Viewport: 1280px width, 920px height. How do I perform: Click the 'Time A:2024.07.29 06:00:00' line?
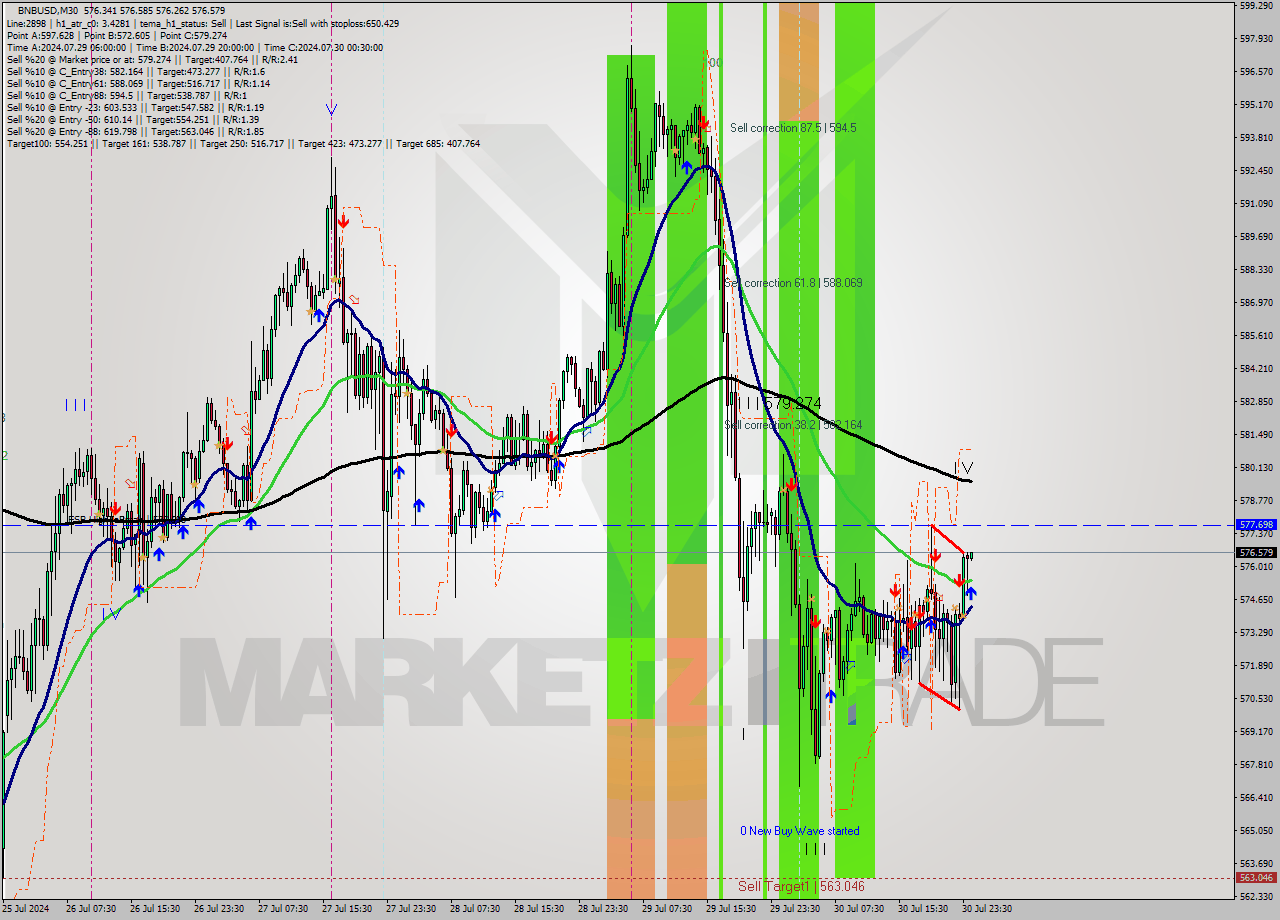tap(66, 47)
